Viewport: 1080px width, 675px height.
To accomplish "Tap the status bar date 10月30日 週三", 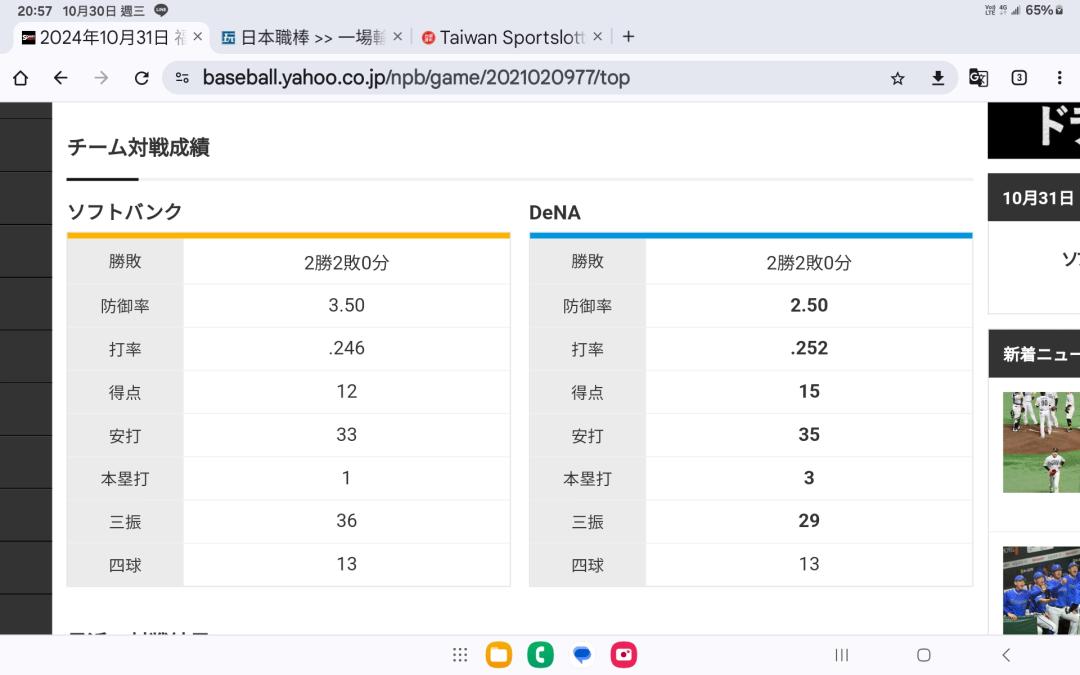I will (103, 11).
